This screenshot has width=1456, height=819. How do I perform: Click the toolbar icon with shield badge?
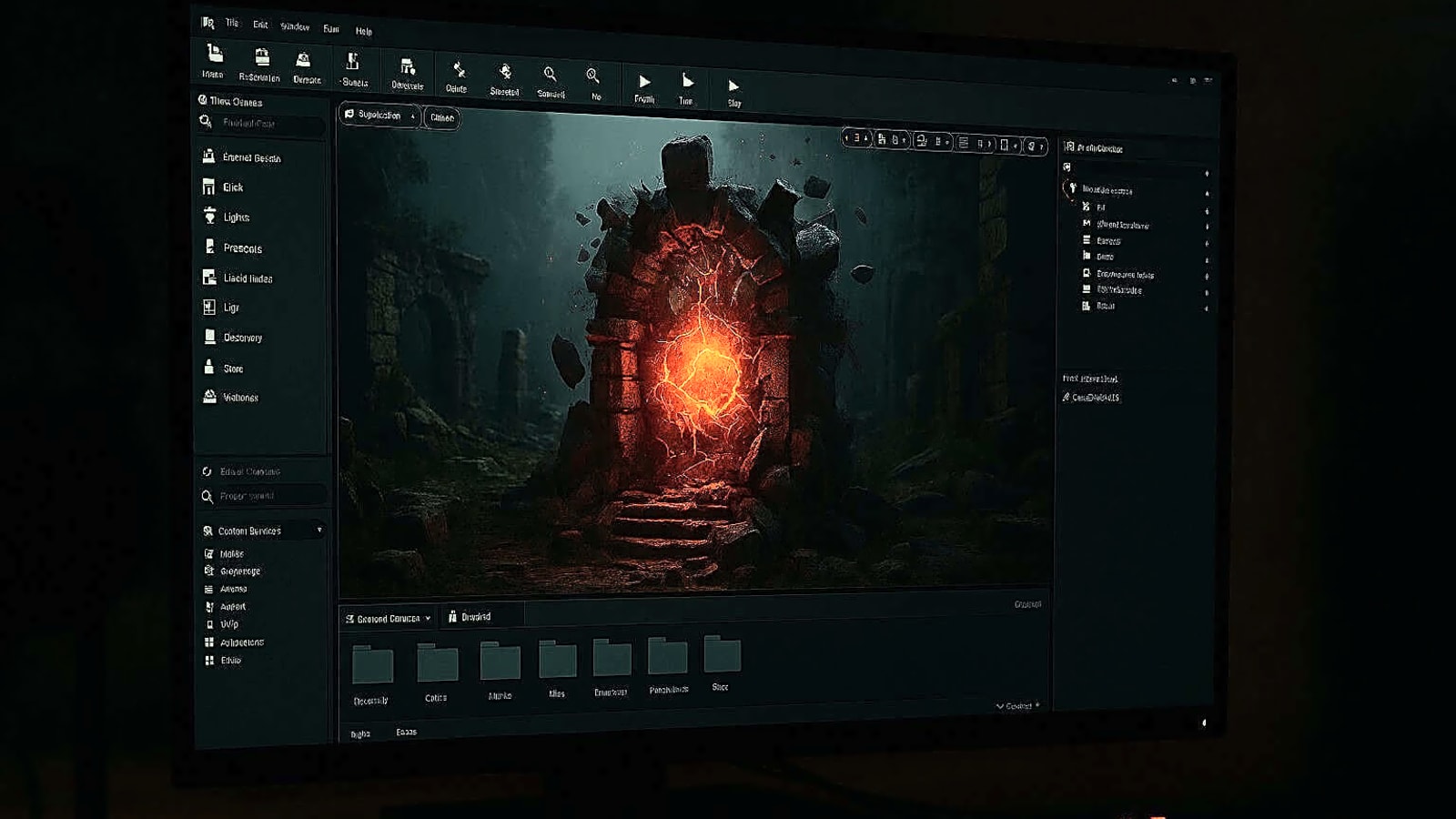tap(407, 73)
